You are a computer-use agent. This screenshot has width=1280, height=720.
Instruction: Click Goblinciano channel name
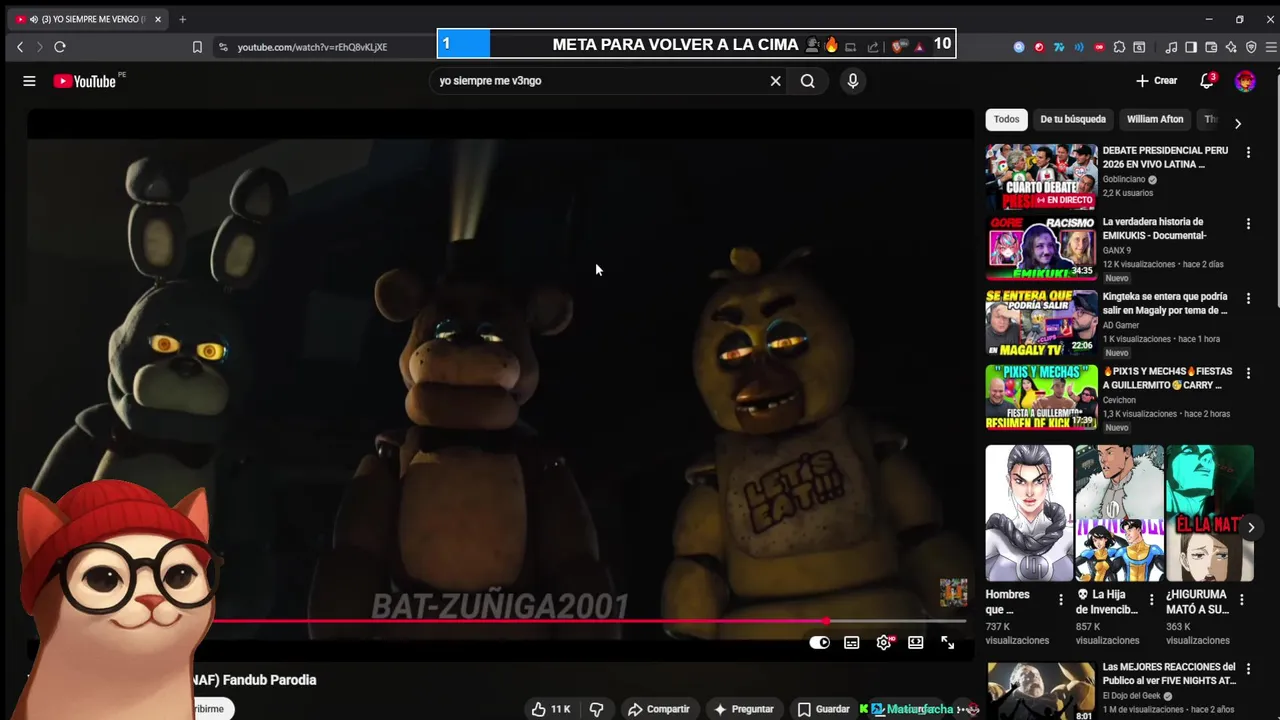point(1124,180)
